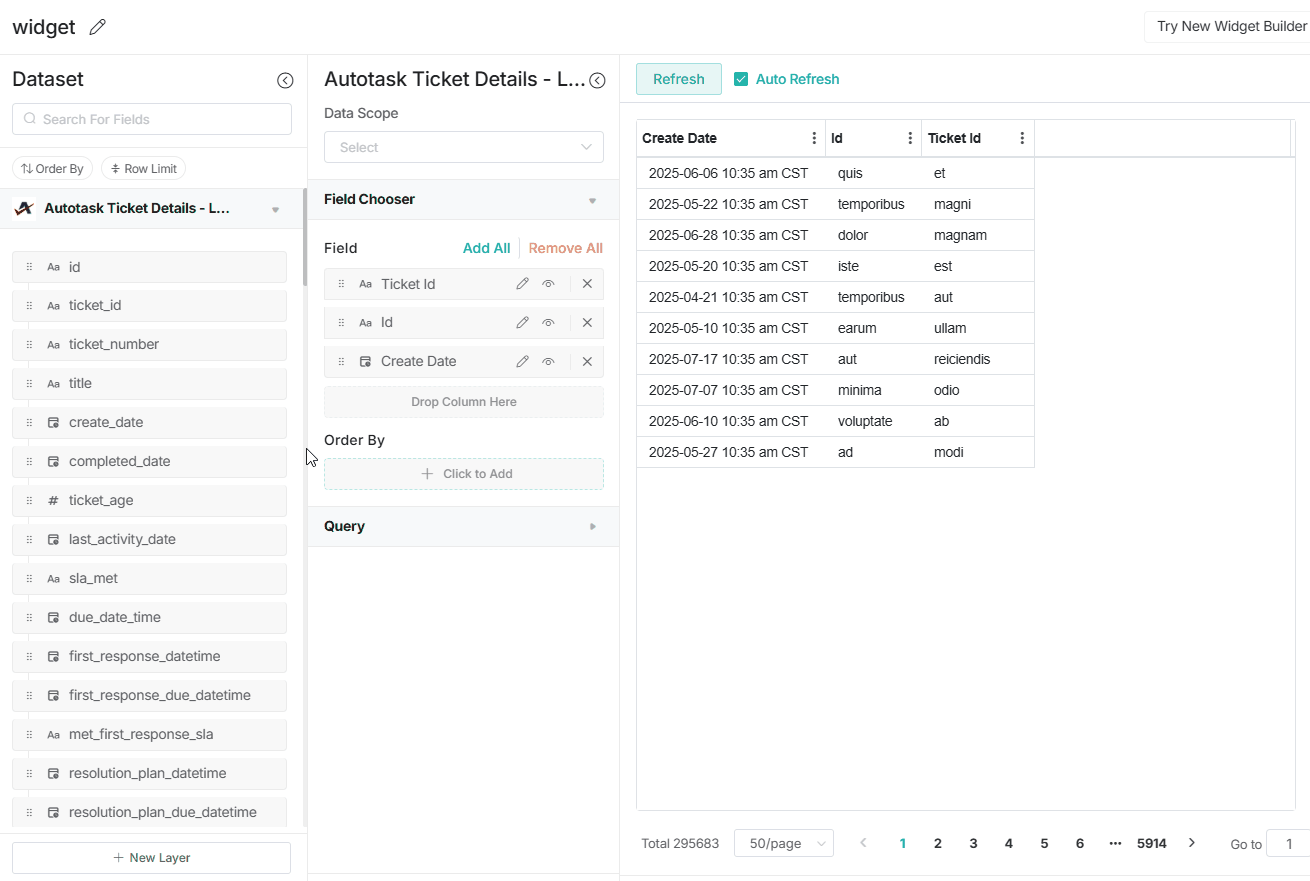
Task: Expand the Query section
Action: coord(464,526)
